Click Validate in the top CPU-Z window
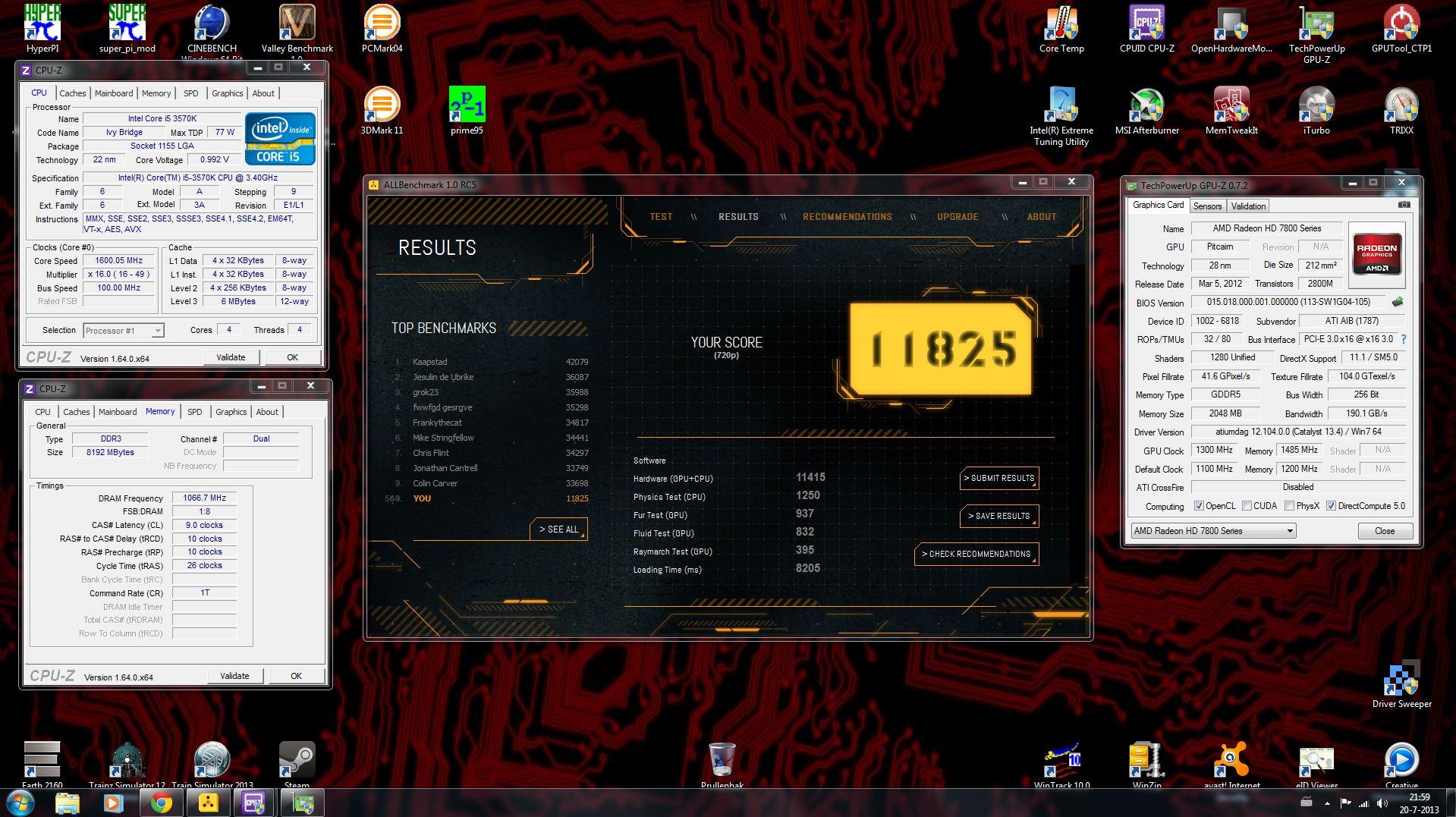Screen dimensions: 1456x817 coord(231,357)
